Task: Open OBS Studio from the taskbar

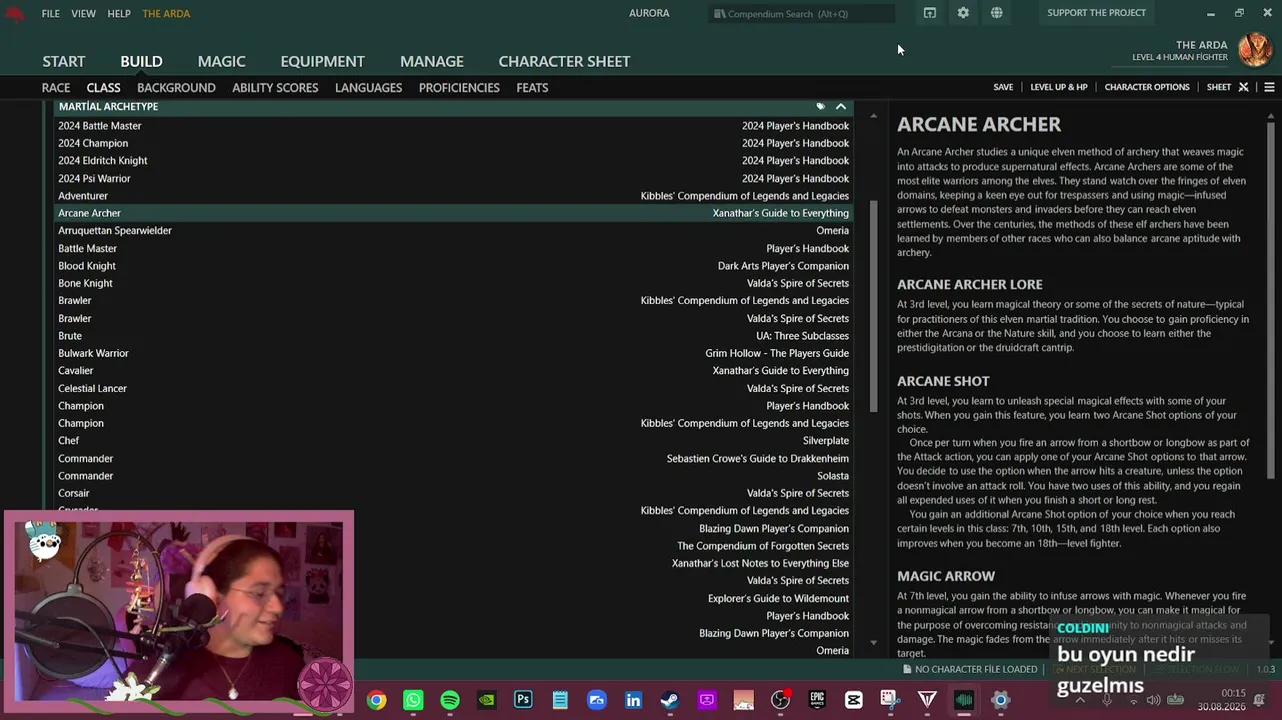Action: point(780,700)
